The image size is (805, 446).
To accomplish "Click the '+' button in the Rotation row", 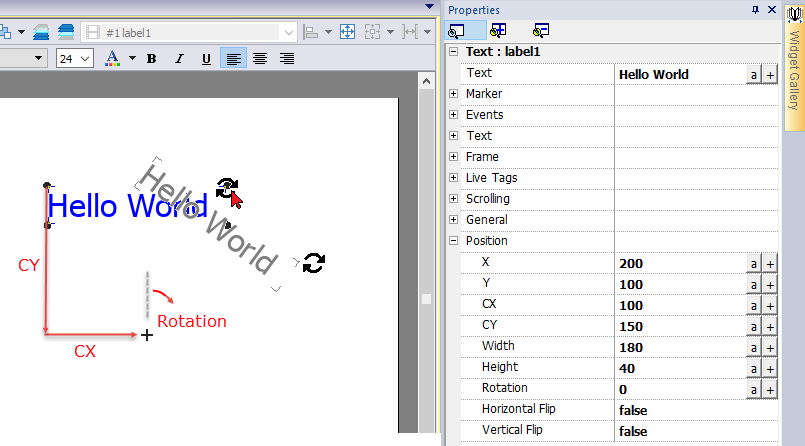I will pos(770,389).
